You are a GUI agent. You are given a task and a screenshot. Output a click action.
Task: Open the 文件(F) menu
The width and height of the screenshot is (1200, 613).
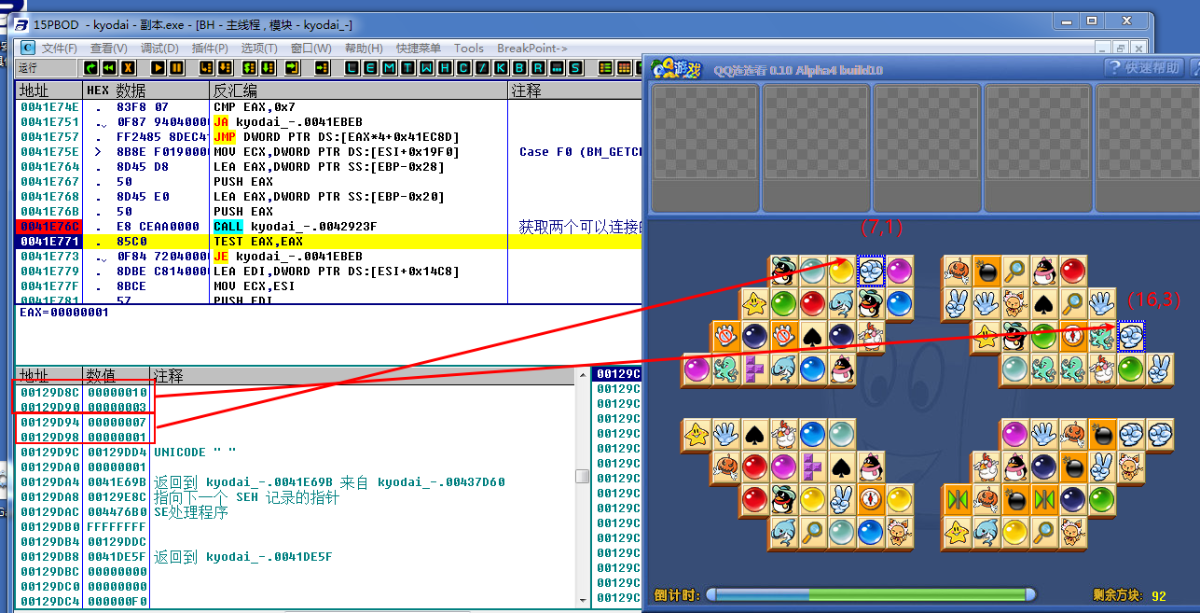pos(59,48)
